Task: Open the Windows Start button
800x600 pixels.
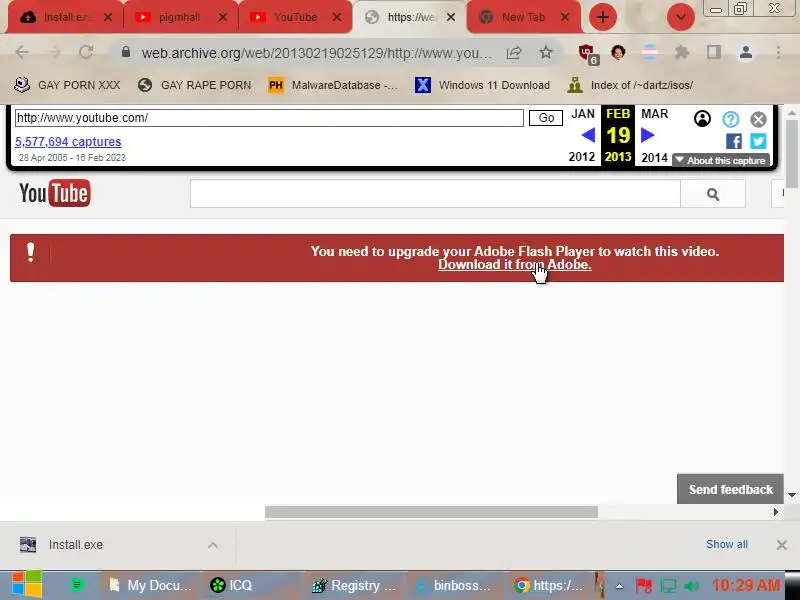Action: click(27, 585)
